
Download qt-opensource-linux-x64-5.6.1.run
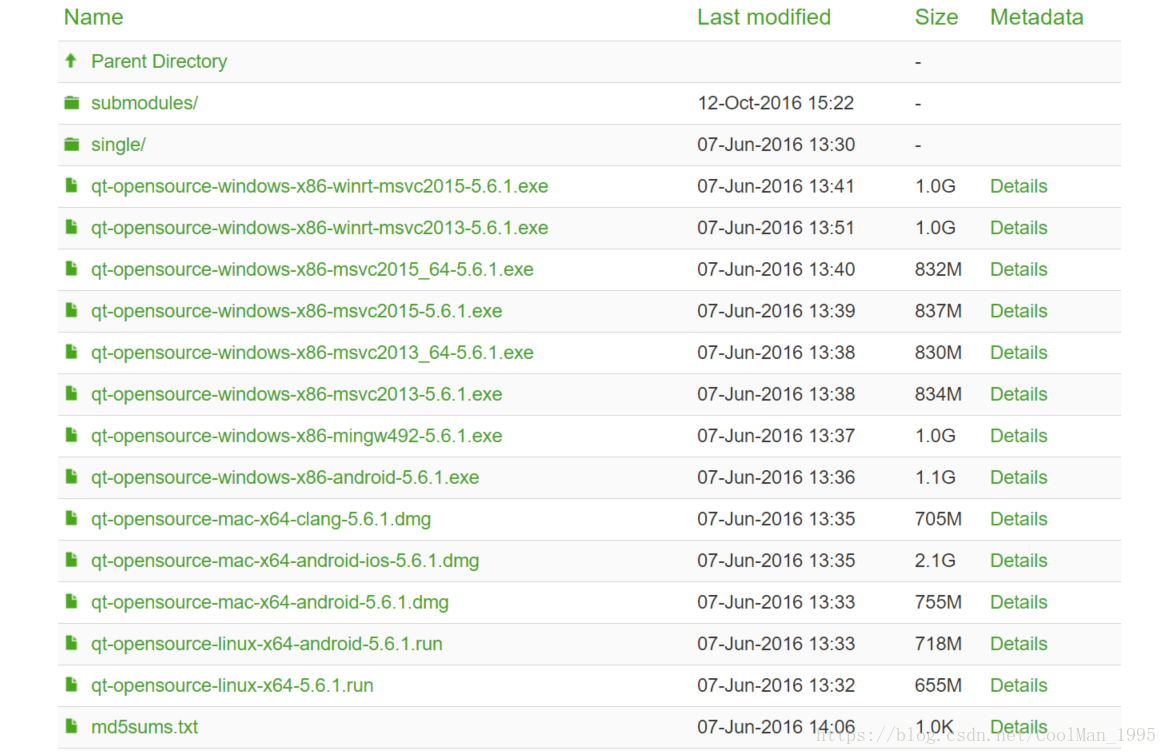[x=232, y=686]
